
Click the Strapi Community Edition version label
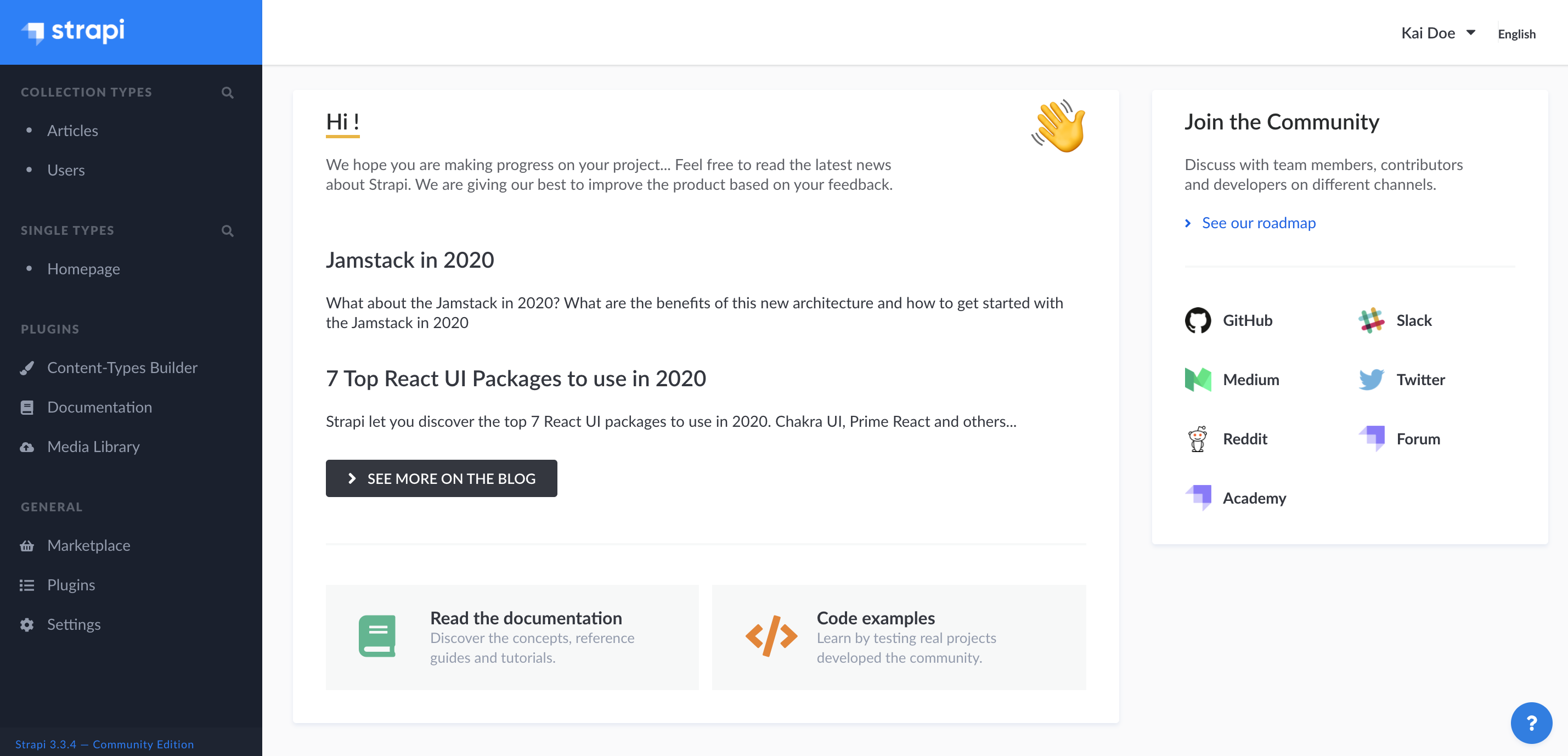[105, 744]
